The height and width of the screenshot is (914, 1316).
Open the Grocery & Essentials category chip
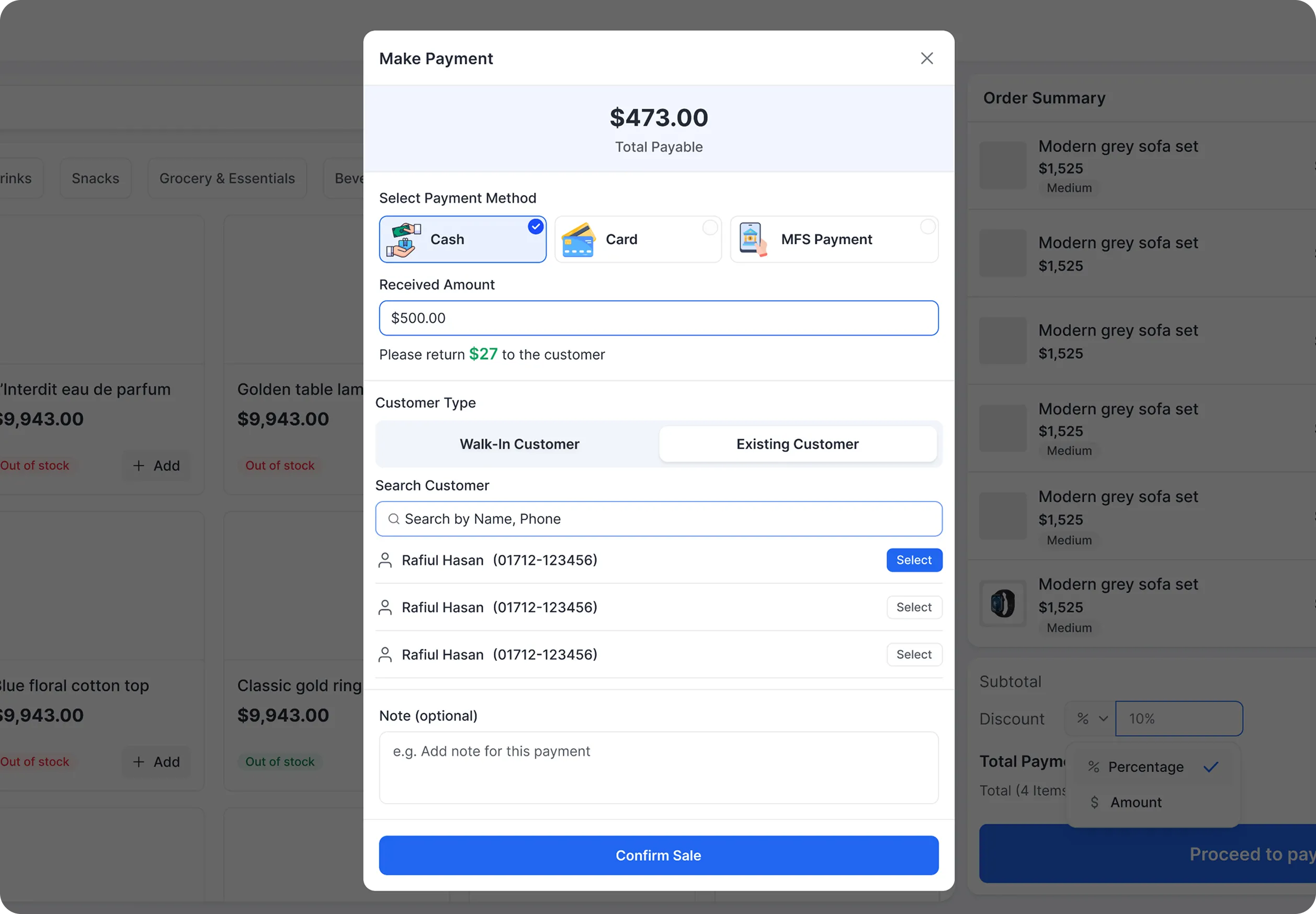227,178
